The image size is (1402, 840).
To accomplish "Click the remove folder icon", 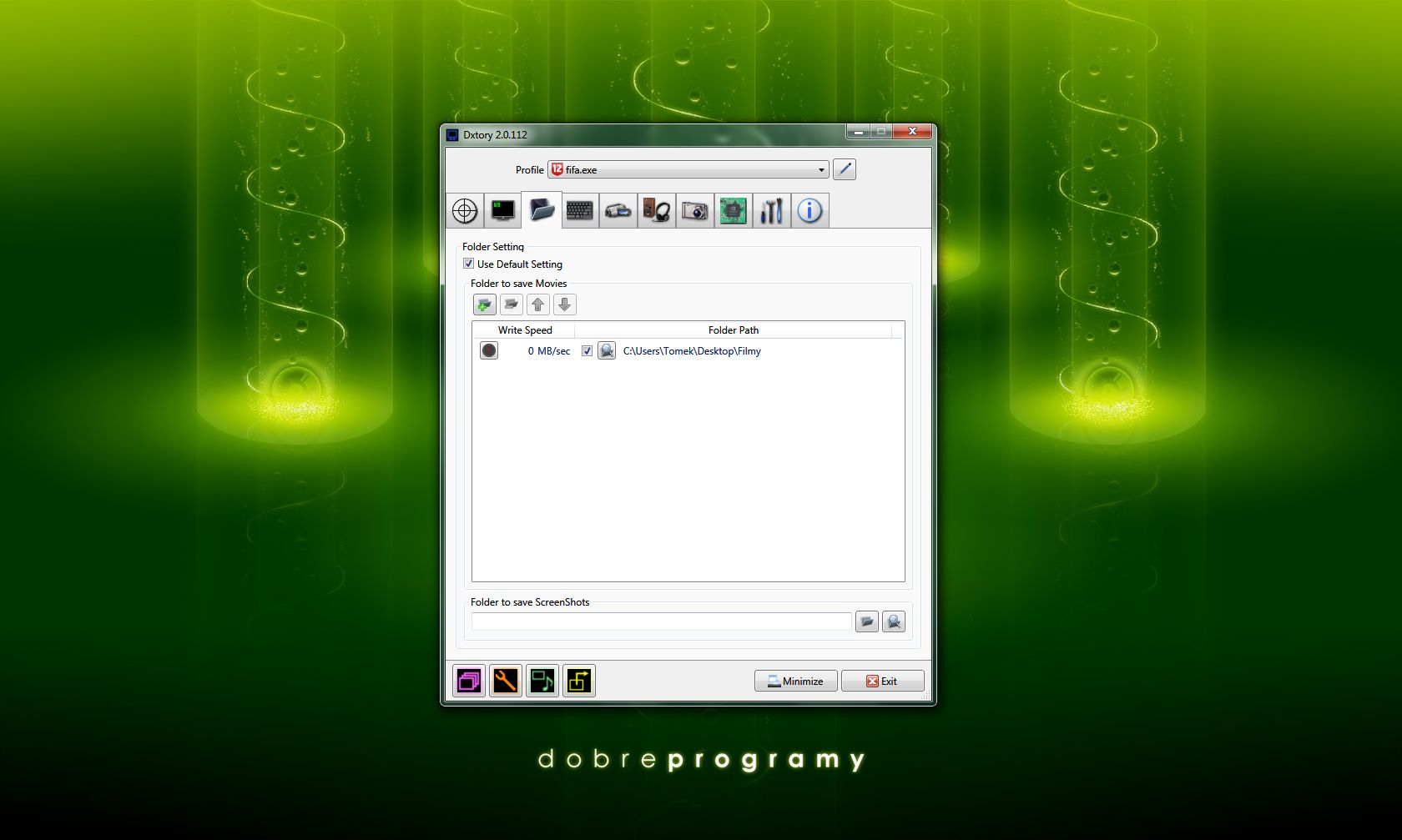I will coord(512,304).
